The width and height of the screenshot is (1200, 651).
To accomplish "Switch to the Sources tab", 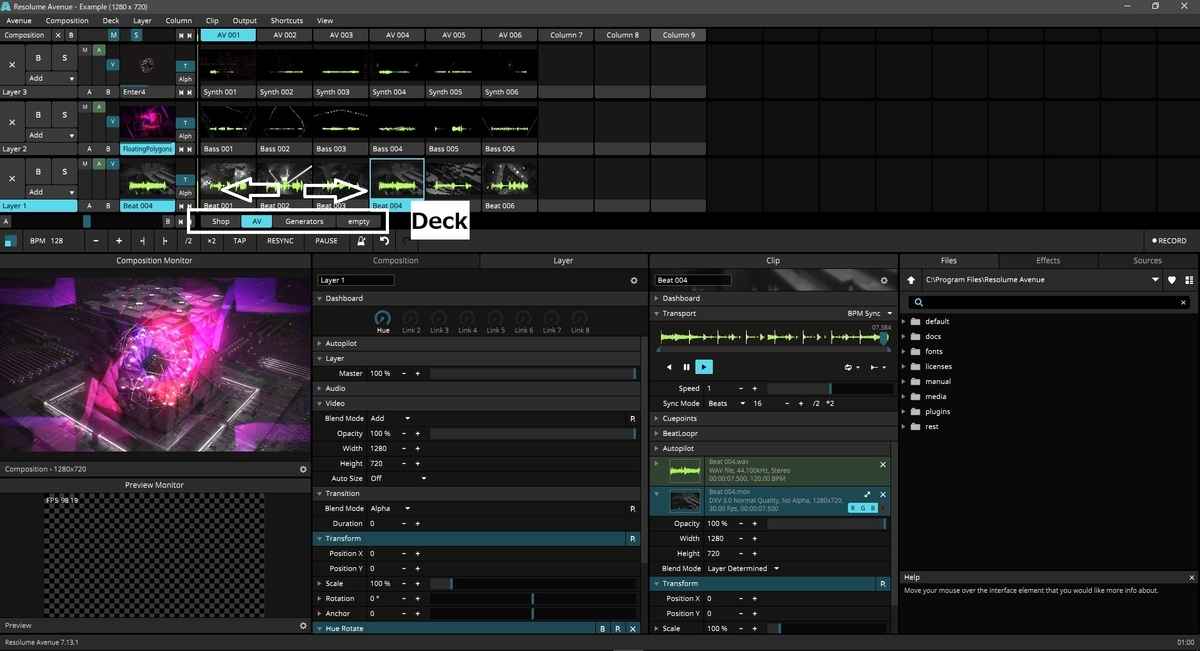I will click(x=1148, y=261).
